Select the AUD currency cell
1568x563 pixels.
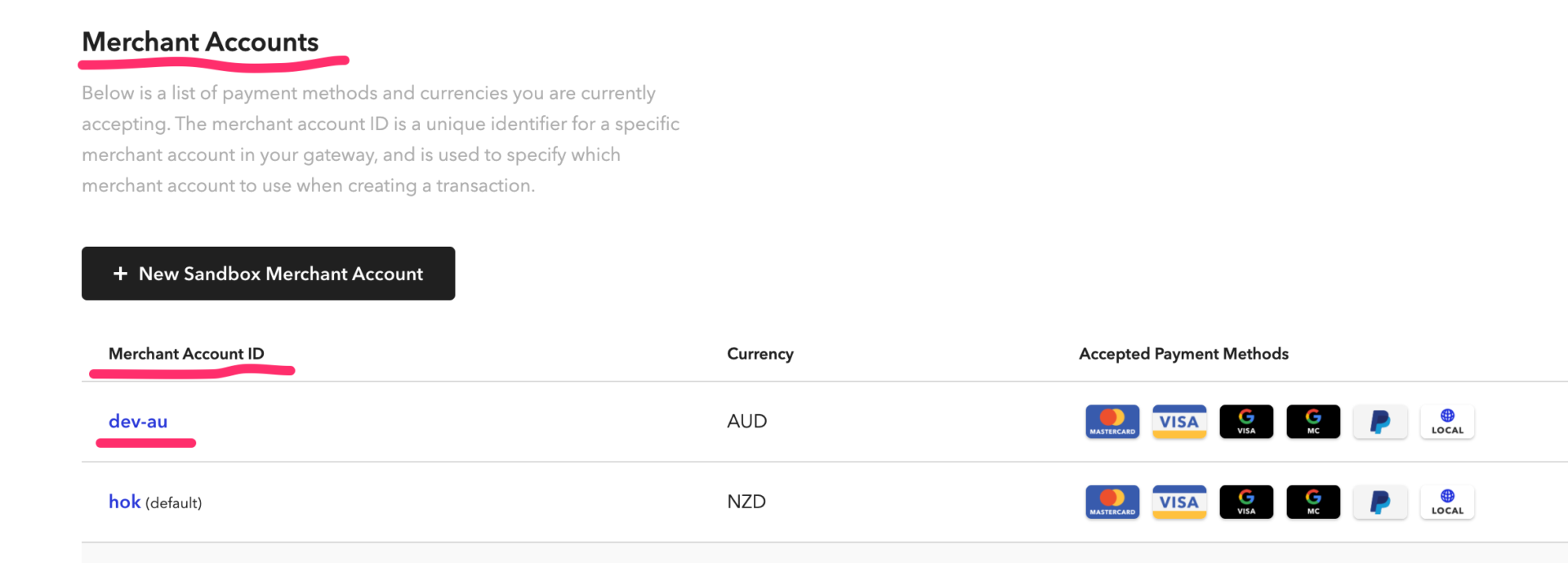click(747, 422)
